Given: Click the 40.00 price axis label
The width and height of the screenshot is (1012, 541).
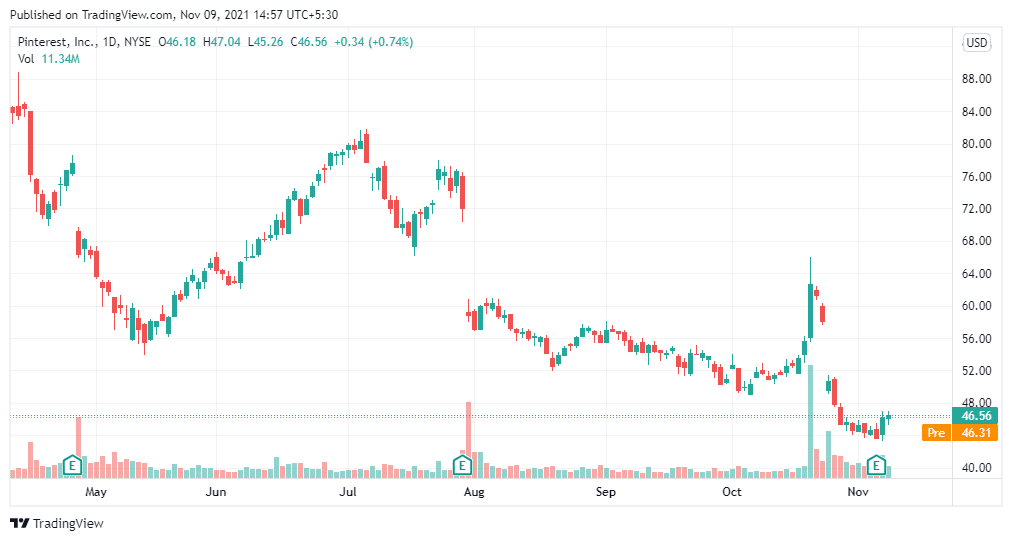Looking at the screenshot, I should pyautogui.click(x=976, y=467).
